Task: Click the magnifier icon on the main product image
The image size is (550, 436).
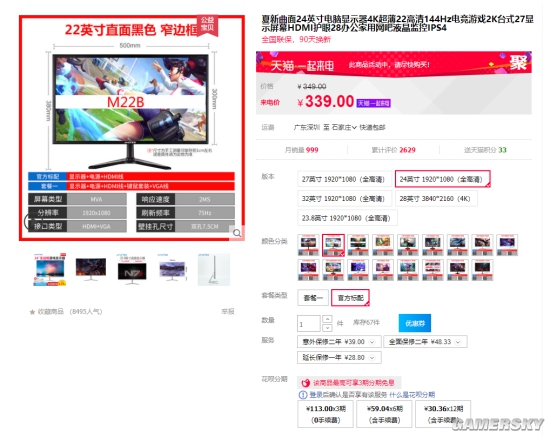Action: (x=237, y=233)
